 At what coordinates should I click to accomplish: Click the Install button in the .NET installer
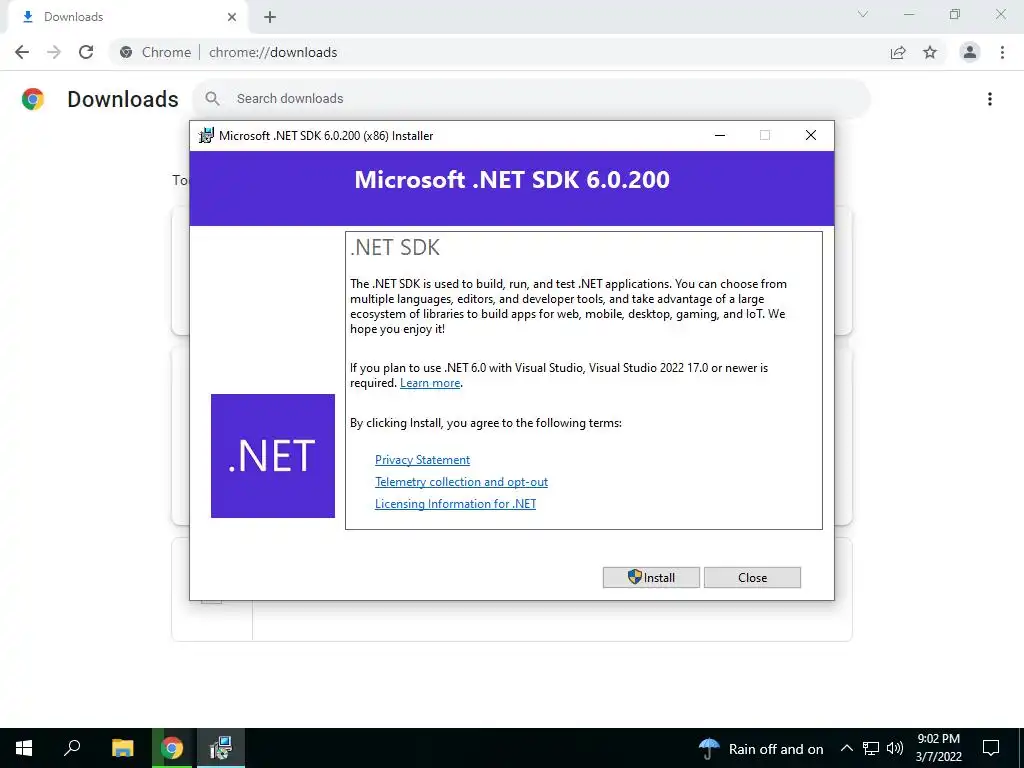(x=651, y=577)
